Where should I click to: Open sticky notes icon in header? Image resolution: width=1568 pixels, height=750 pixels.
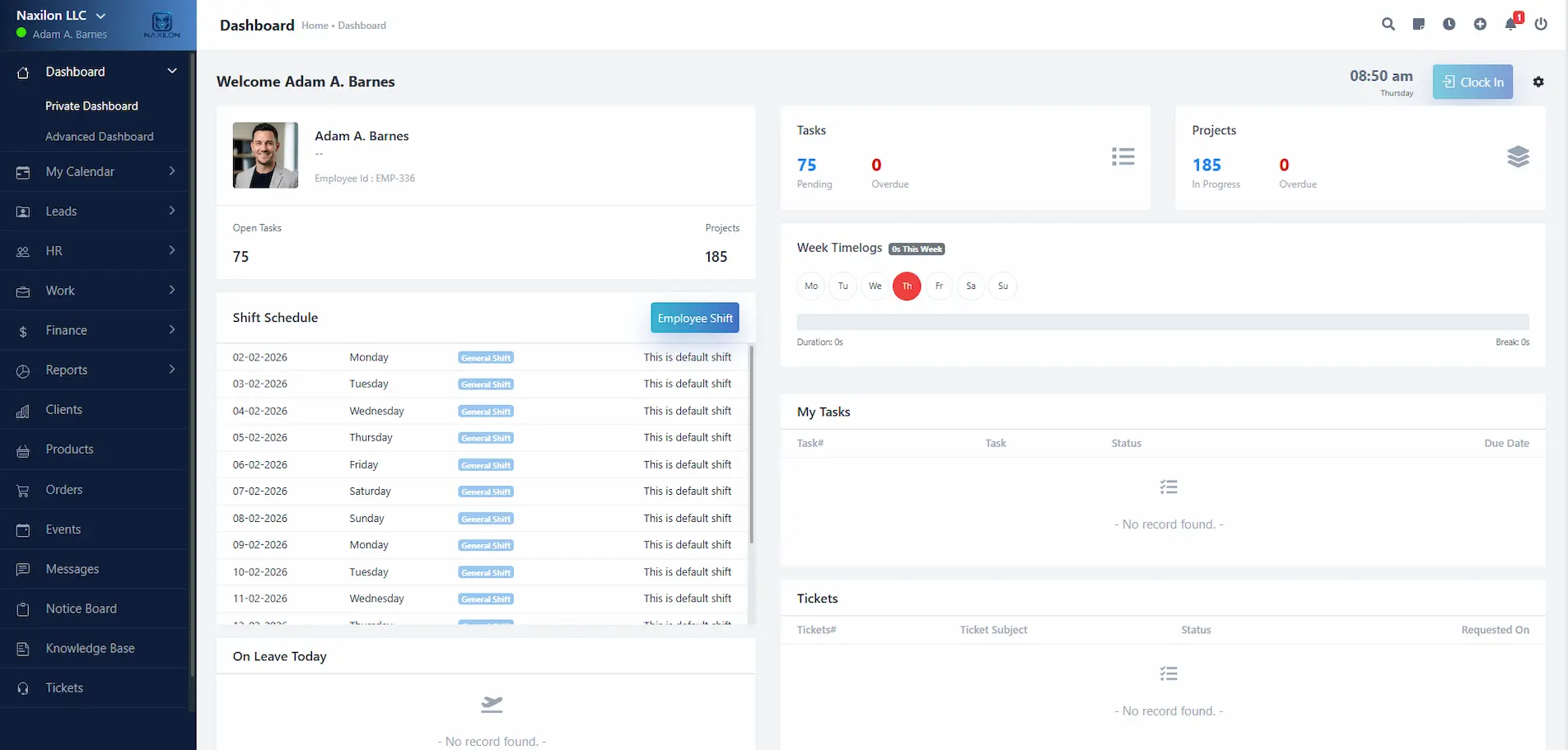(1418, 25)
